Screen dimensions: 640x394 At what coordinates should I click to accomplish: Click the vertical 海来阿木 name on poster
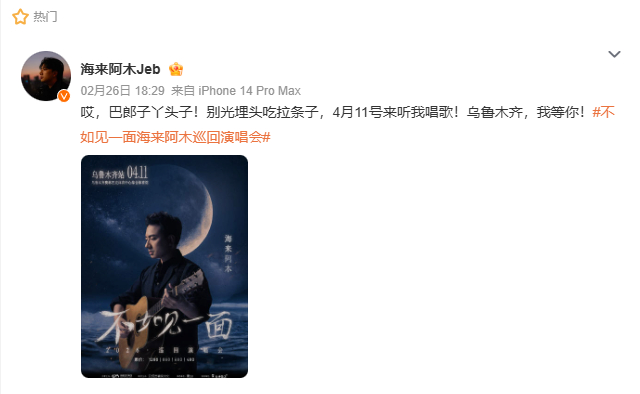[x=228, y=253]
